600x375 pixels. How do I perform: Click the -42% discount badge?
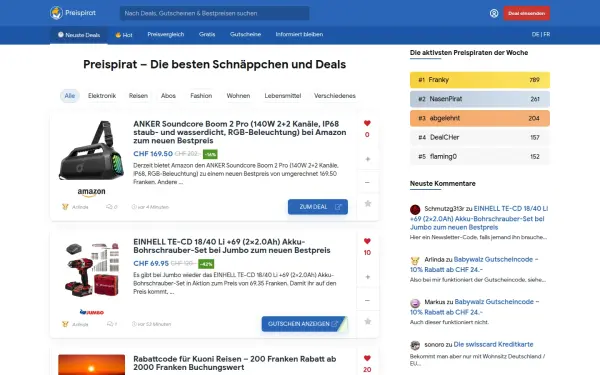coord(206,264)
